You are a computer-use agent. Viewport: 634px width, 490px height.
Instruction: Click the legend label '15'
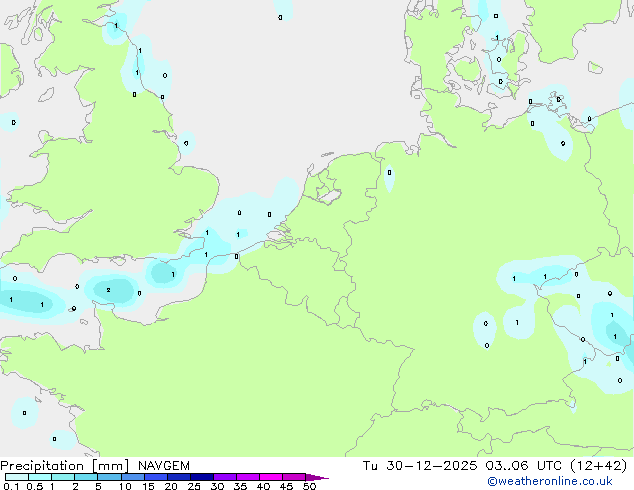(148, 486)
